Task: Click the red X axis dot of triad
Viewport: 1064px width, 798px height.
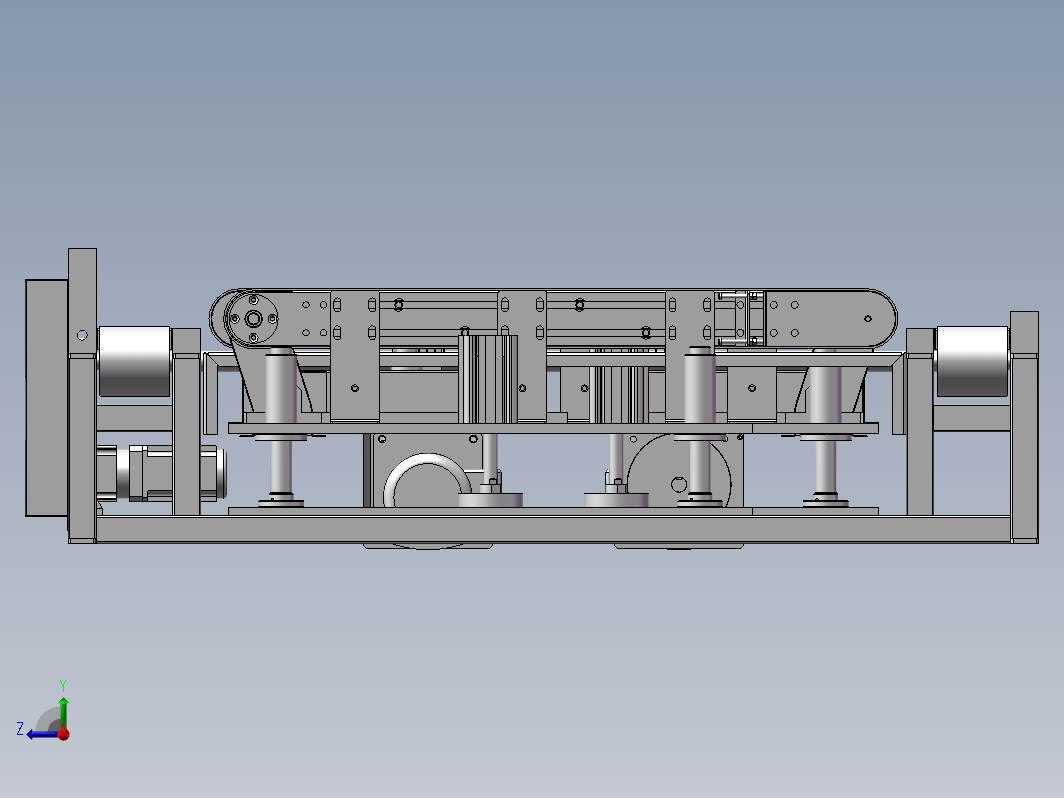Action: click(64, 734)
